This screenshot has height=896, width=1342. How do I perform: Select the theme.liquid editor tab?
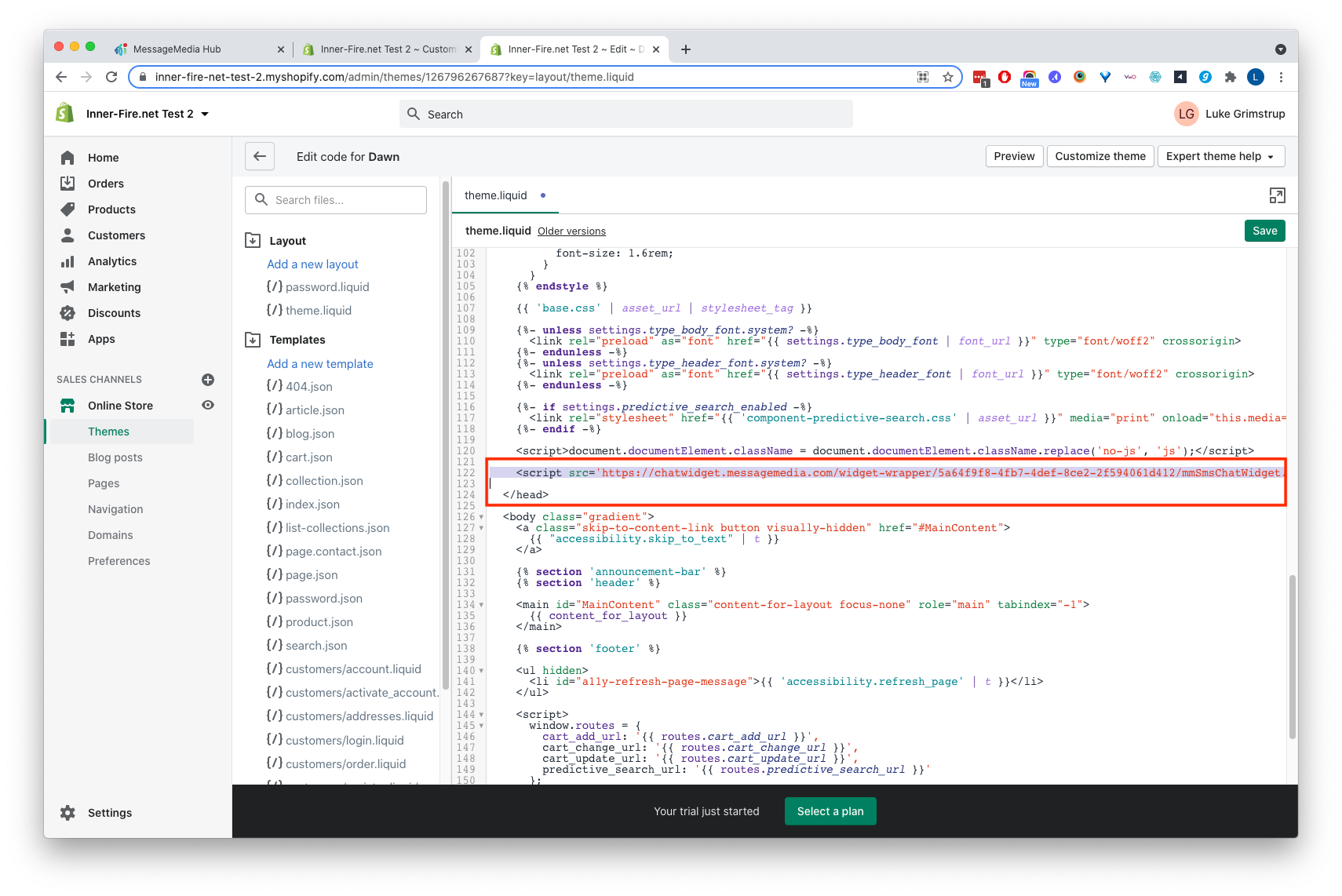pos(505,195)
